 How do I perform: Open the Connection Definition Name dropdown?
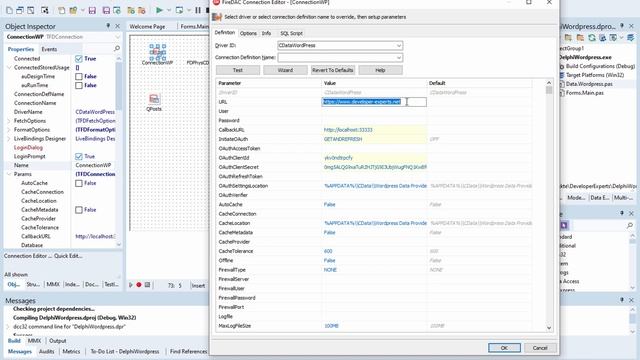tap(398, 58)
